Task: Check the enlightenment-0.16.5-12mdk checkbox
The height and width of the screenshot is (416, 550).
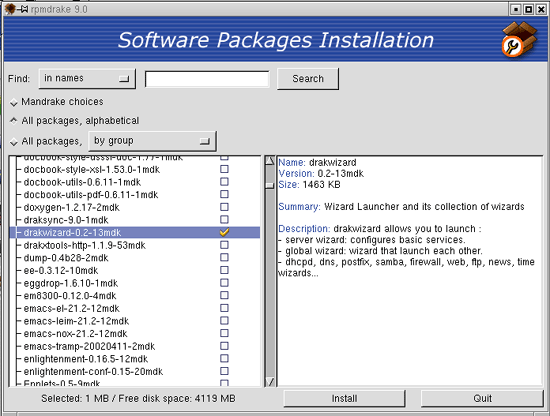Action: [224, 359]
